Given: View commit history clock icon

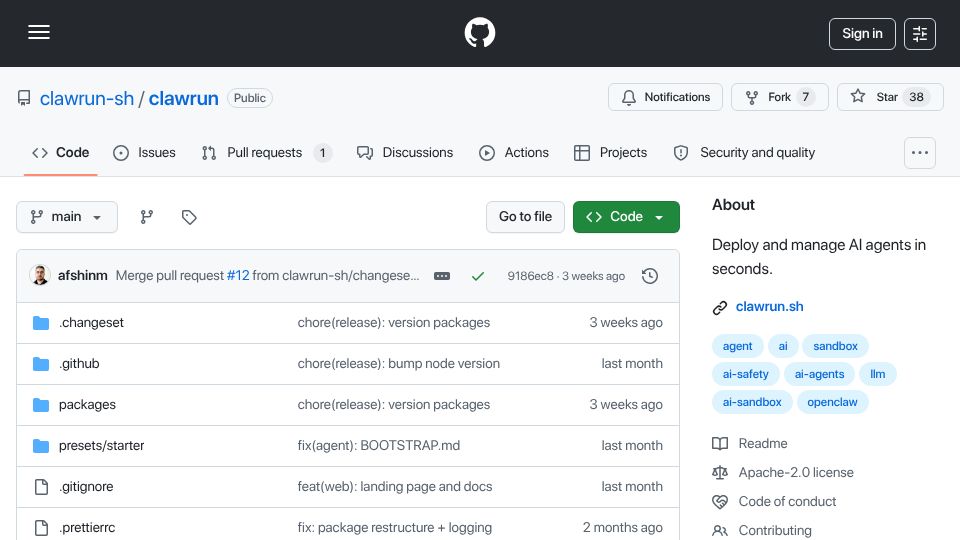Looking at the screenshot, I should tap(650, 276).
